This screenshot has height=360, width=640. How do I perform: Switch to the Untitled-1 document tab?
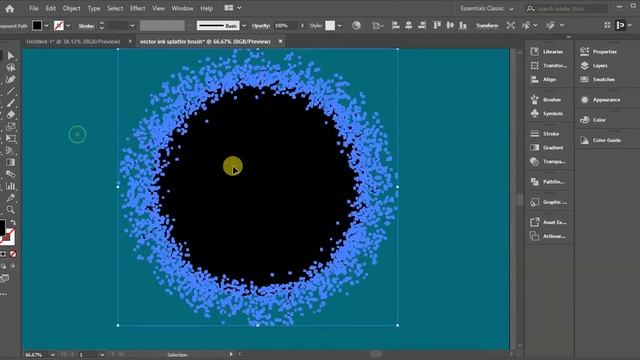click(73, 41)
